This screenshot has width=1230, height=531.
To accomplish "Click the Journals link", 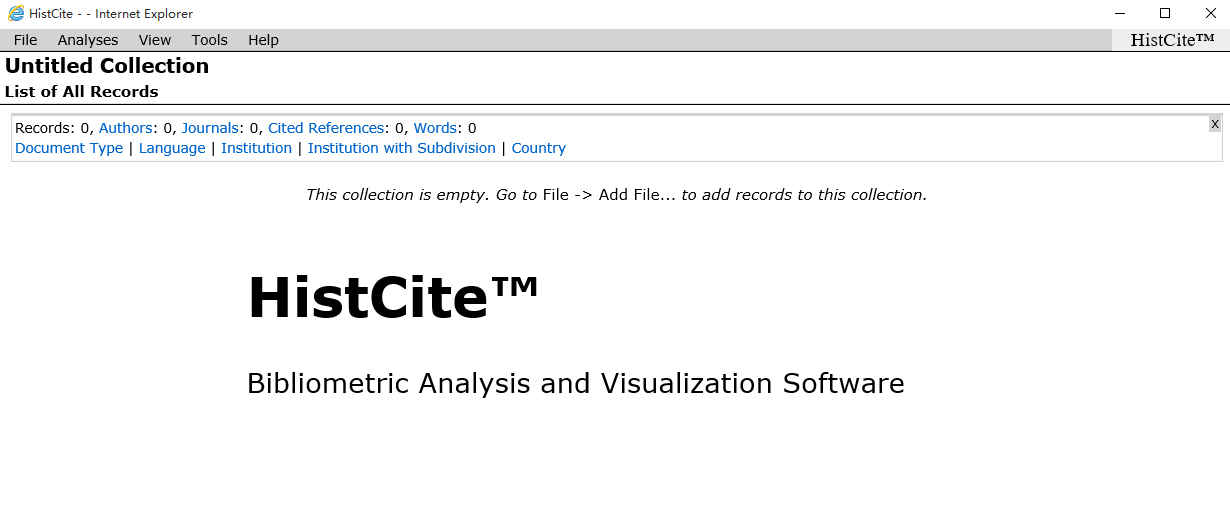I will tap(210, 128).
